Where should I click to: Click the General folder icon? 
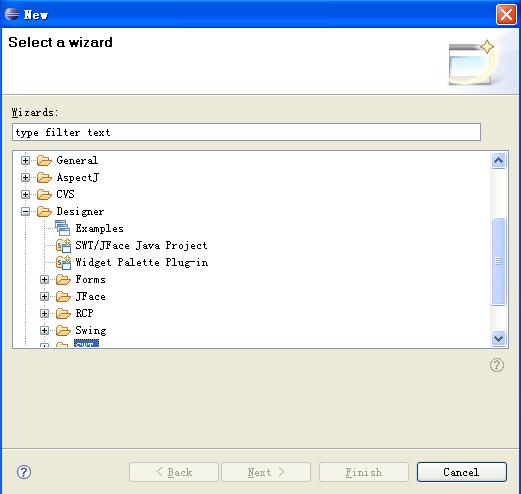[44, 161]
